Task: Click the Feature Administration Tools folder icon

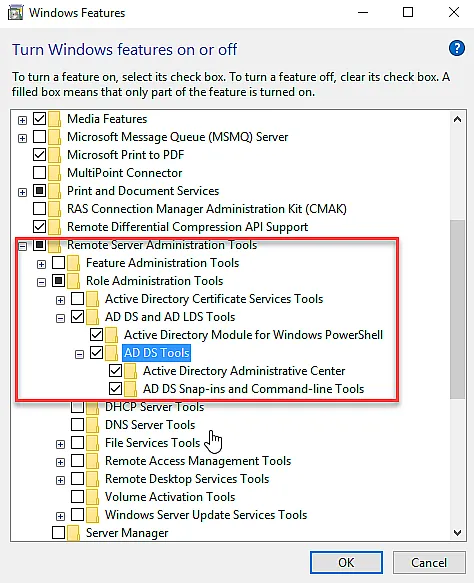Action: (x=74, y=263)
